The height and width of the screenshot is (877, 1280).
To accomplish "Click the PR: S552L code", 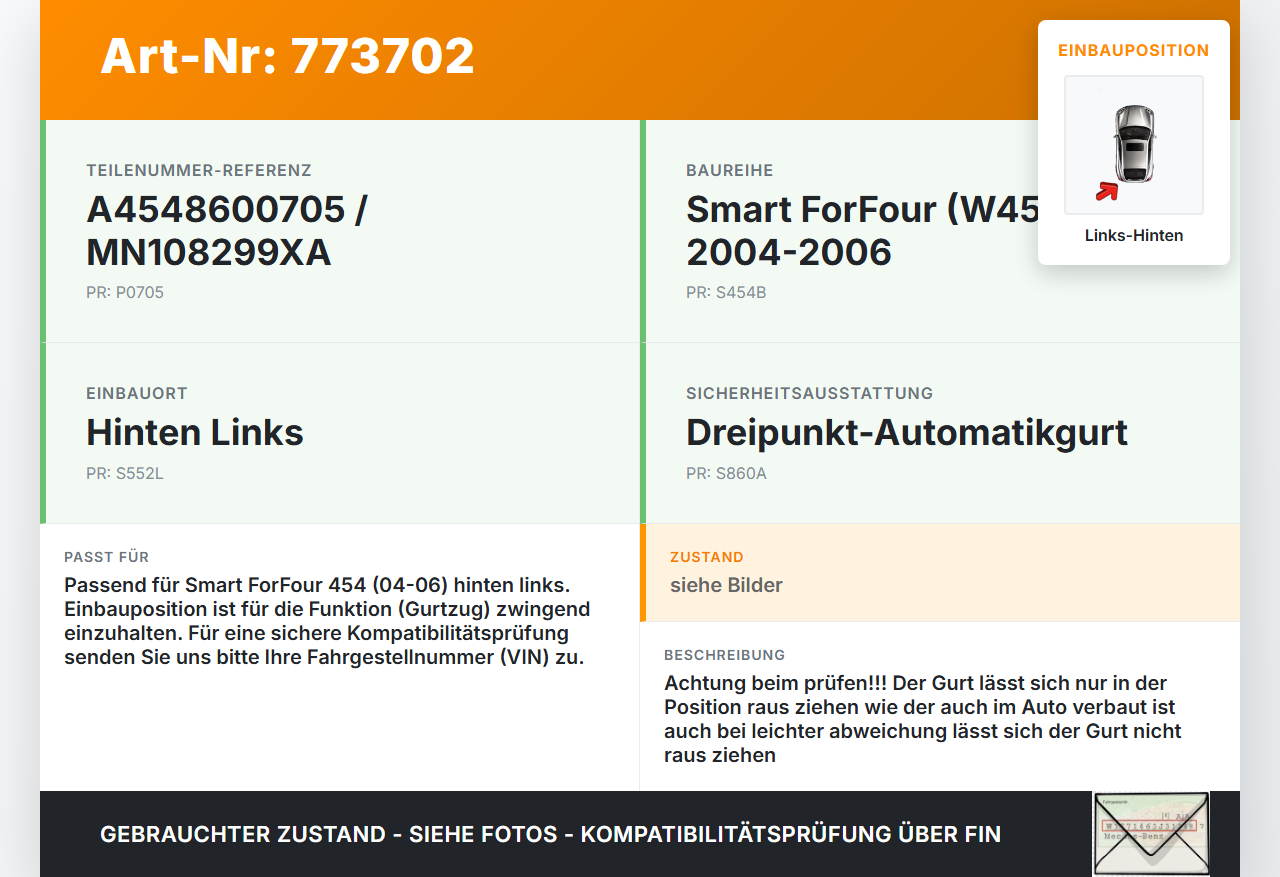I will [x=125, y=474].
